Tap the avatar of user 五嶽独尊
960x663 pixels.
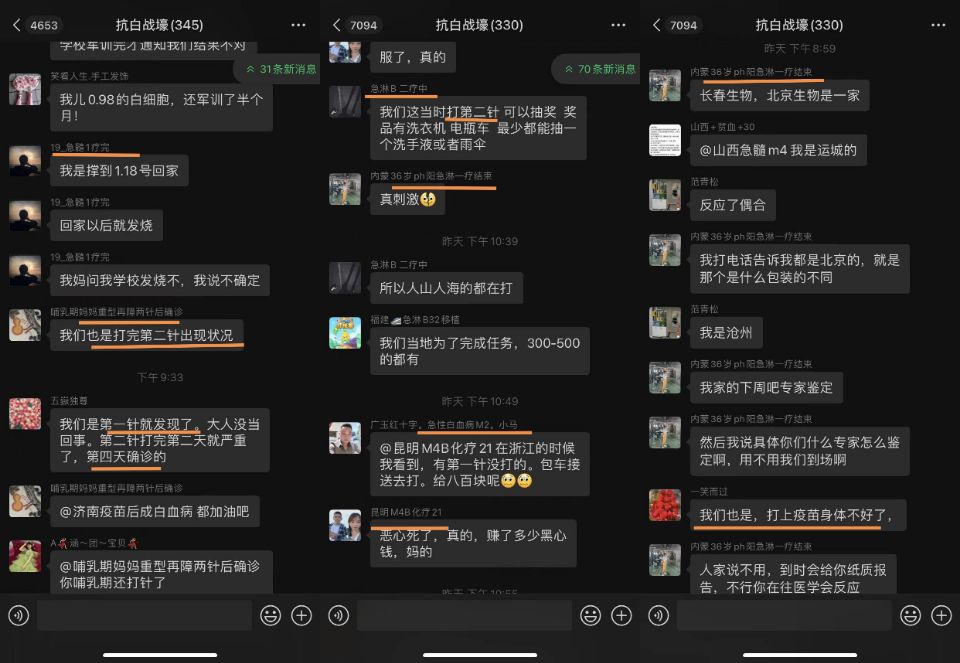(x=25, y=414)
